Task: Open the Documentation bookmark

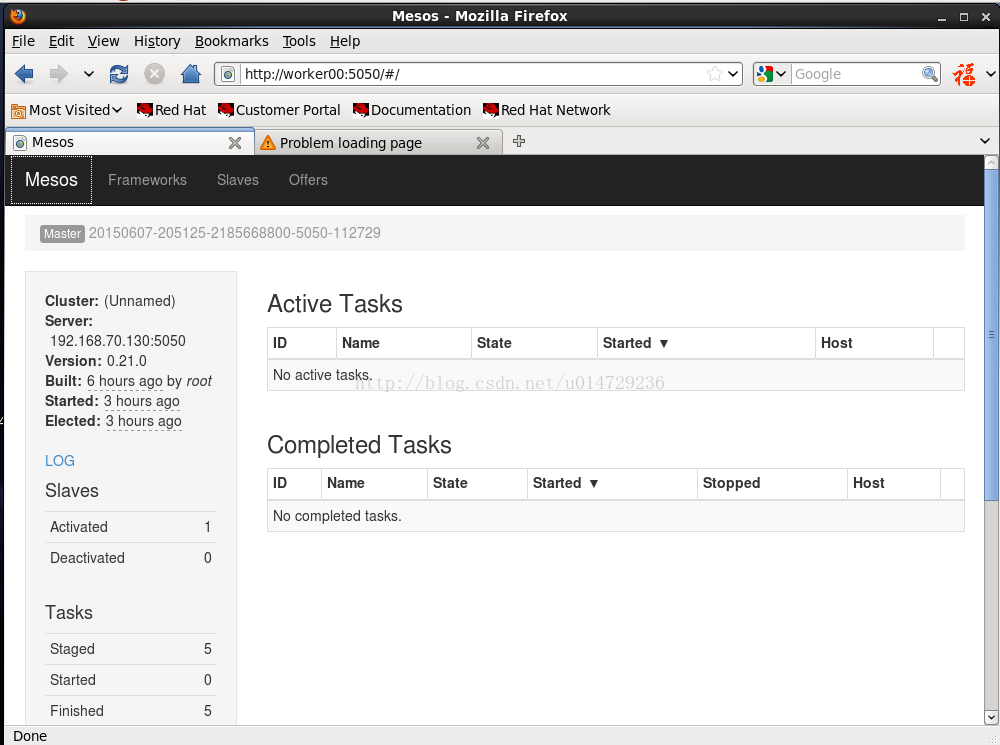Action: coord(412,110)
